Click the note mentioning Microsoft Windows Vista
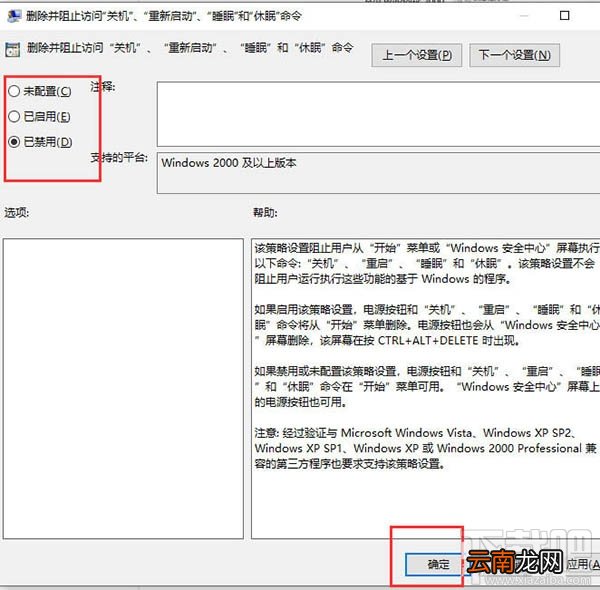Screen dimensions: 600x590 (426, 448)
